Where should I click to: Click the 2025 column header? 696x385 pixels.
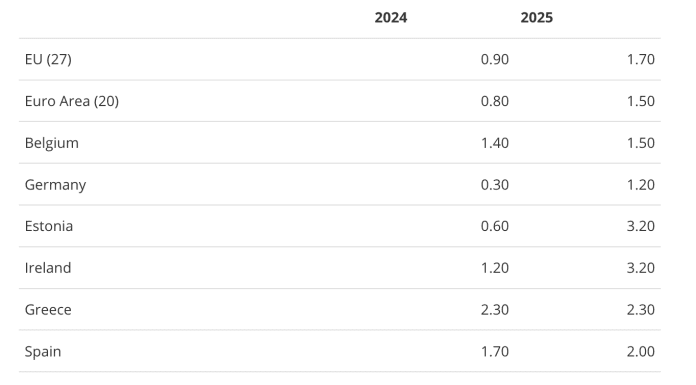click(537, 18)
